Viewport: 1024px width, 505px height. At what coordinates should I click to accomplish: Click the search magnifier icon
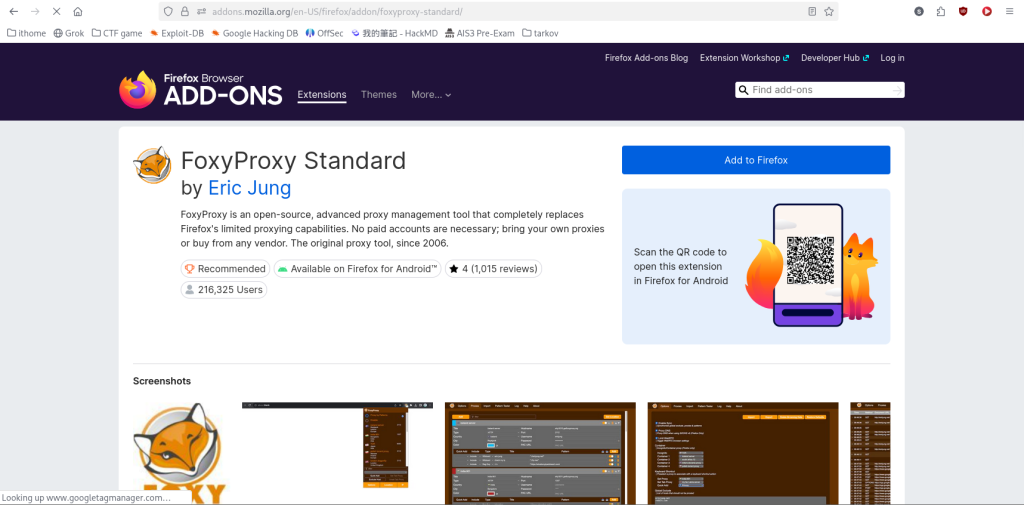point(743,90)
